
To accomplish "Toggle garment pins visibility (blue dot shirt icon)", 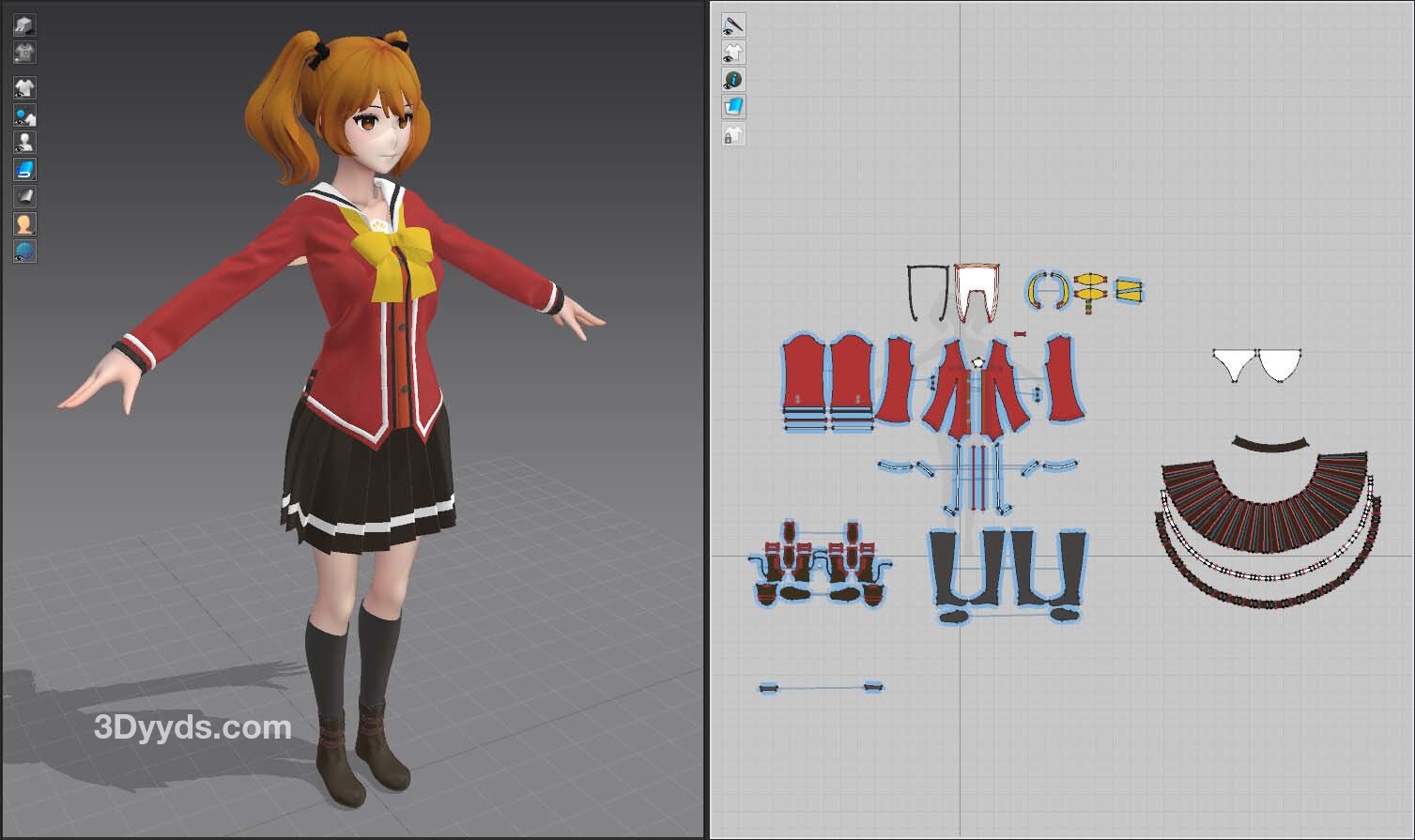I will pos(24,115).
